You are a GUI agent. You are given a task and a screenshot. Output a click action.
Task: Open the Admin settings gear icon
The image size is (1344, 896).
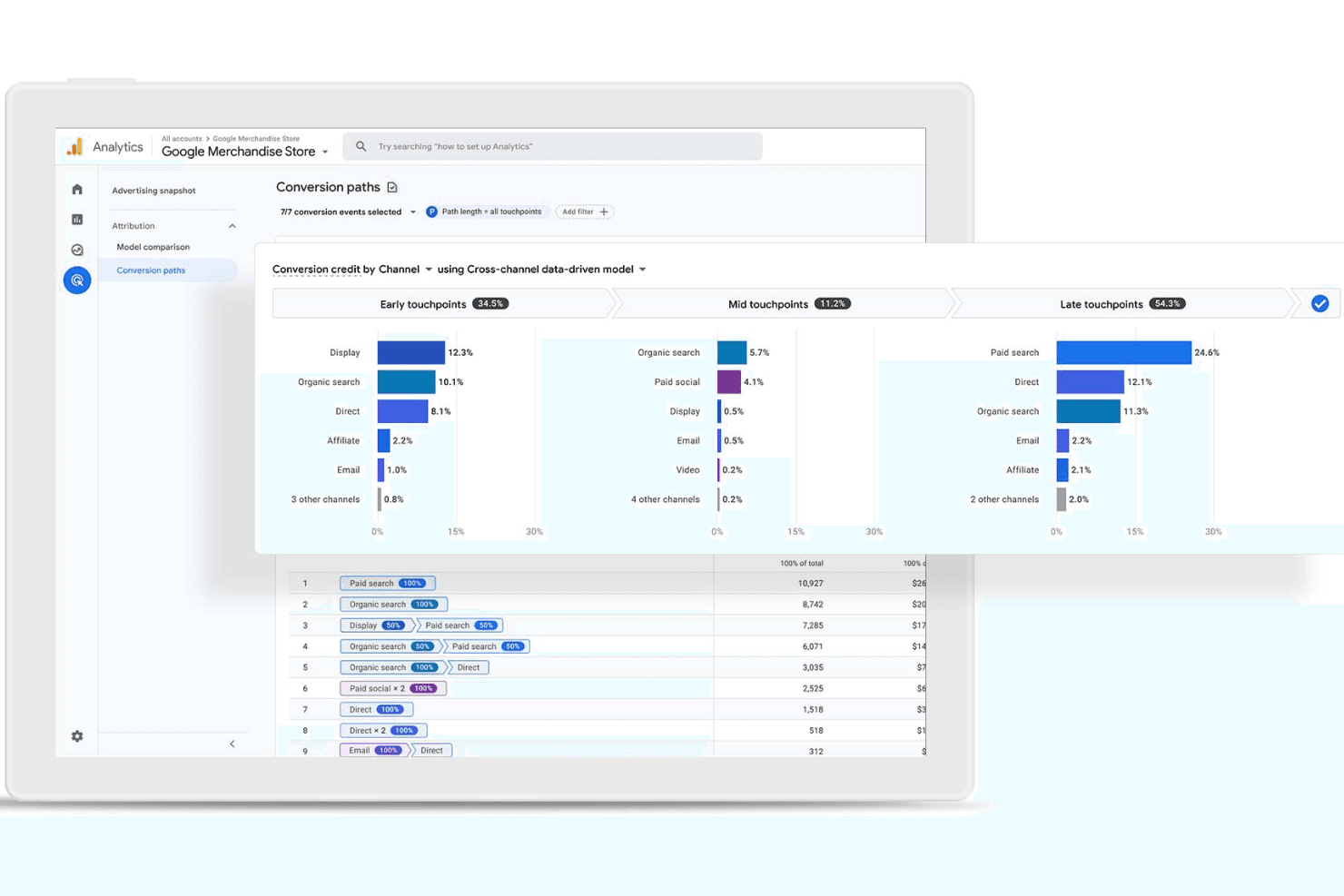pos(77,736)
